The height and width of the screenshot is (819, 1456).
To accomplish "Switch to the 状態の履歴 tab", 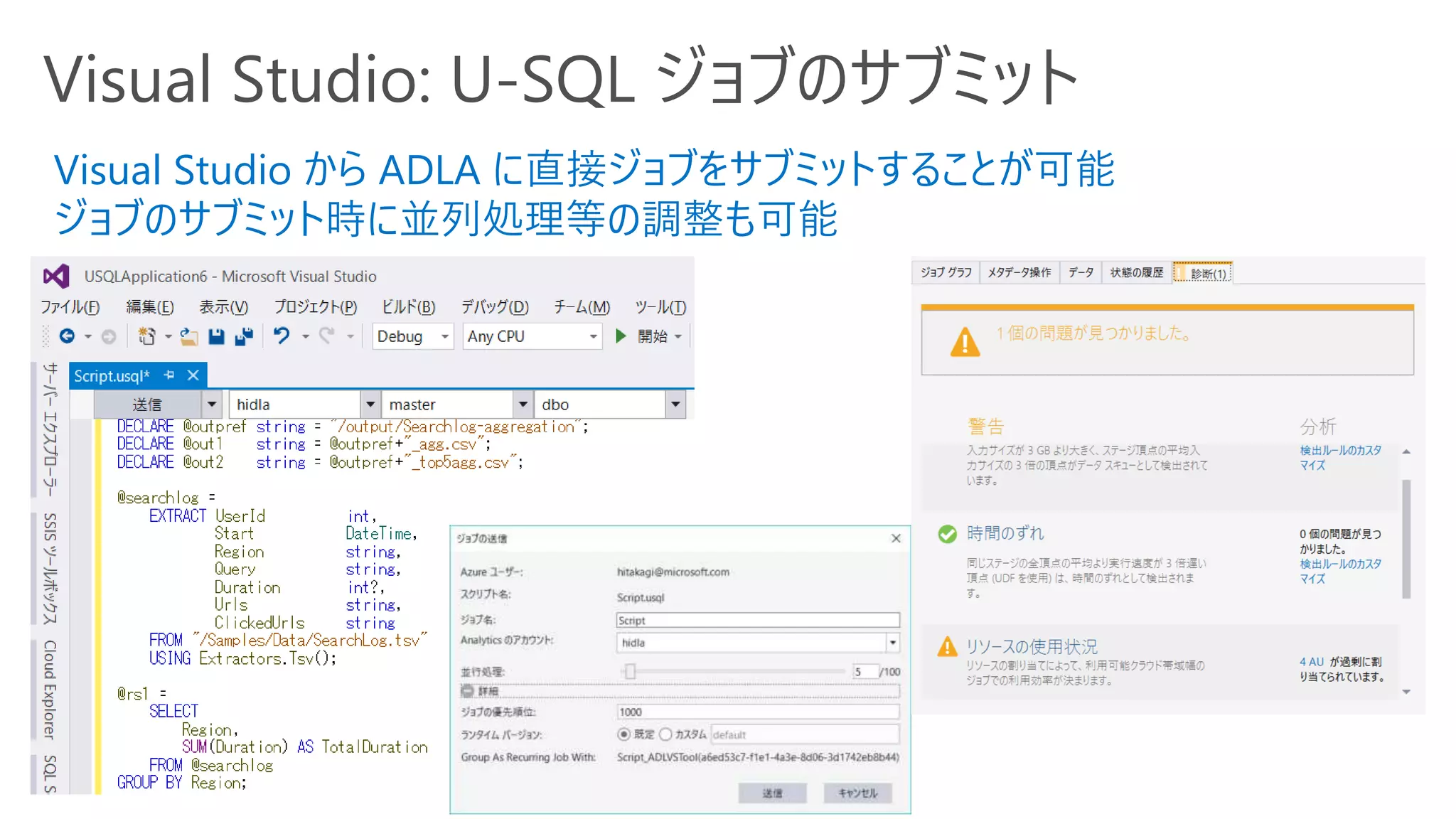I will click(x=1137, y=272).
